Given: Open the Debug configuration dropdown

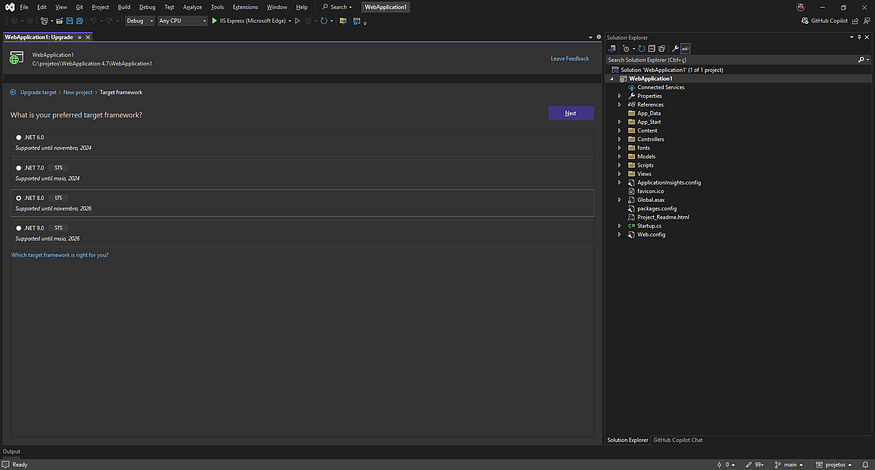Looking at the screenshot, I should coord(139,20).
